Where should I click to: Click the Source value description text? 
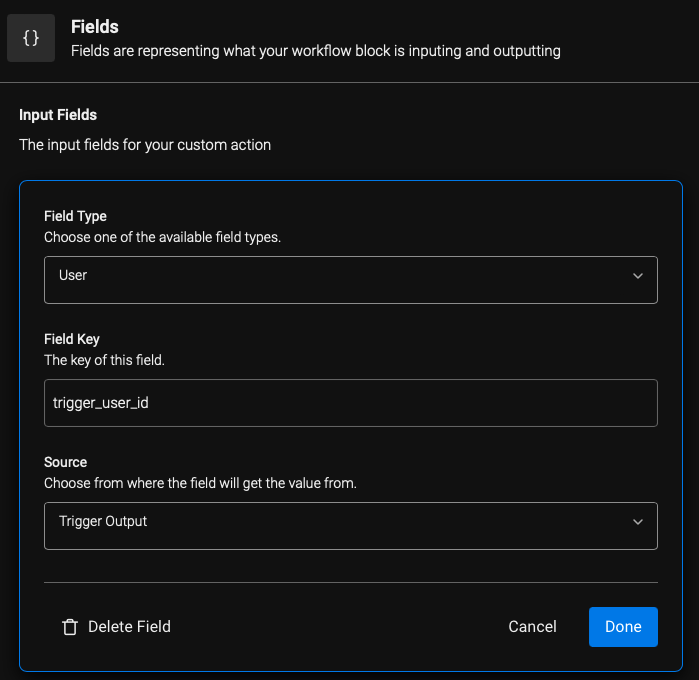[200, 483]
